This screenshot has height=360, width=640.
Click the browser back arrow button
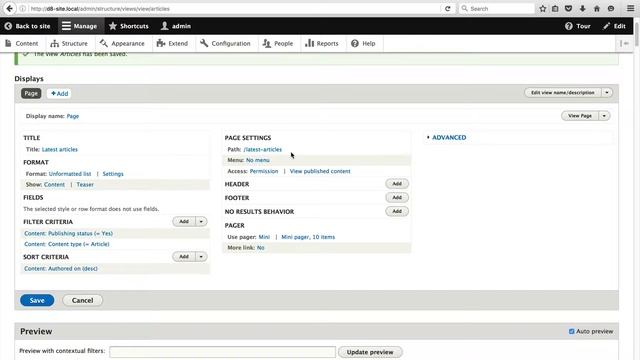tap(9, 9)
